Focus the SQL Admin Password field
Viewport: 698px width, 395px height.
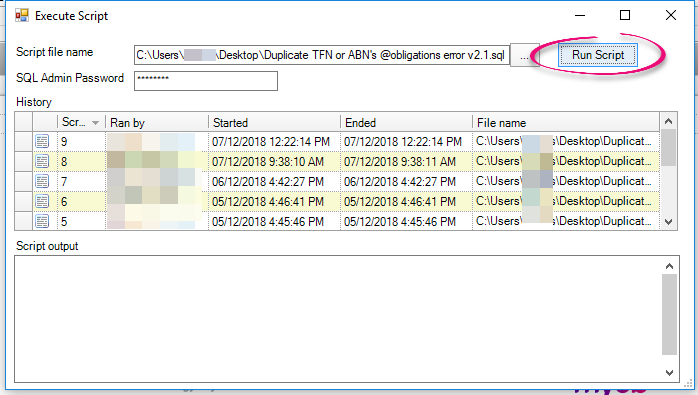206,81
